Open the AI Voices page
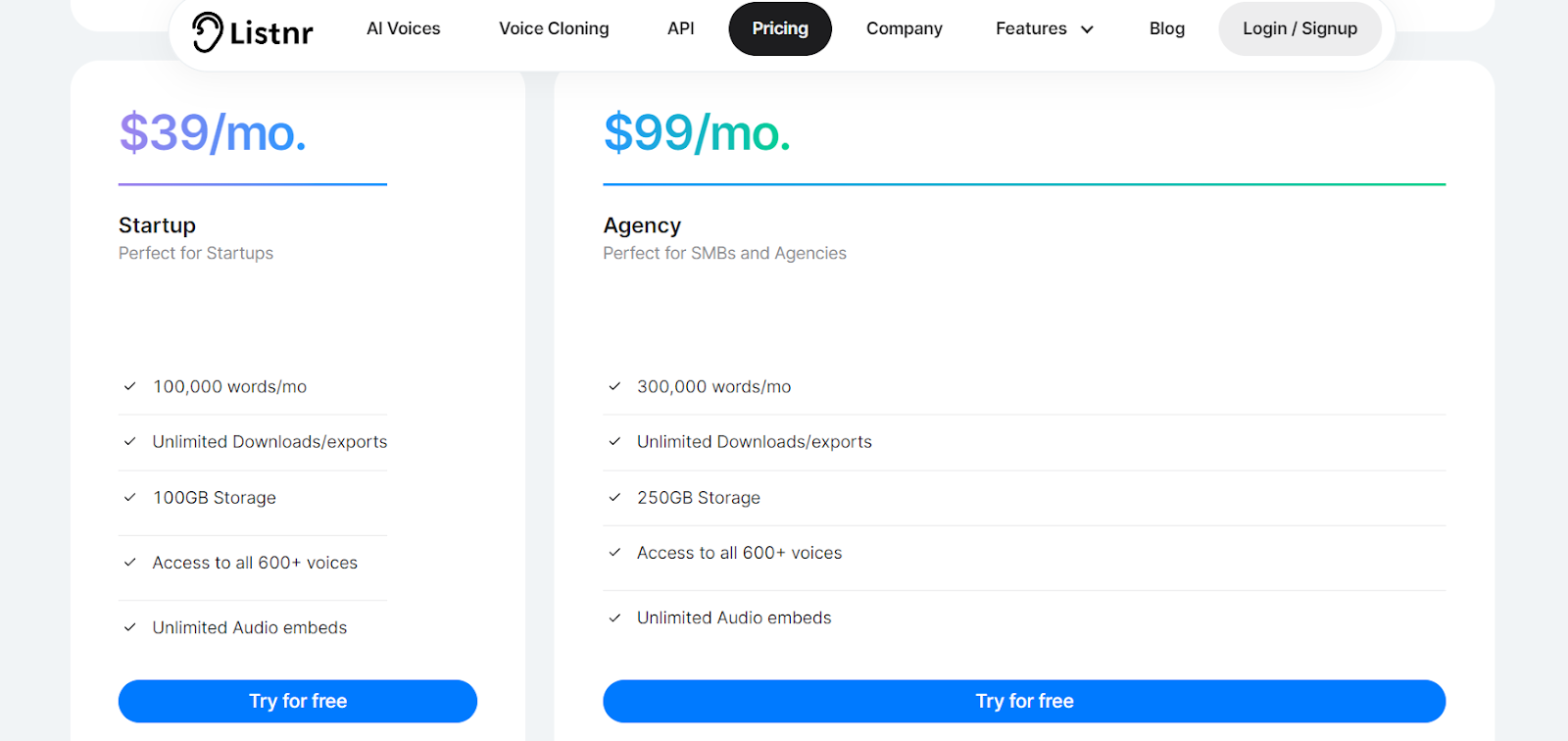This screenshot has width=1568, height=741. [x=404, y=29]
